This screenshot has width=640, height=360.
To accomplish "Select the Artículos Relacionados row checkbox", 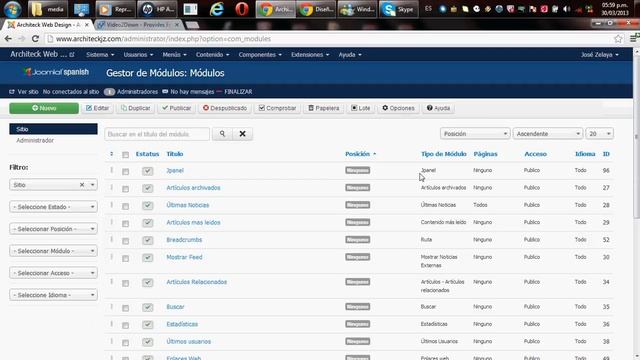I will click(x=125, y=283).
